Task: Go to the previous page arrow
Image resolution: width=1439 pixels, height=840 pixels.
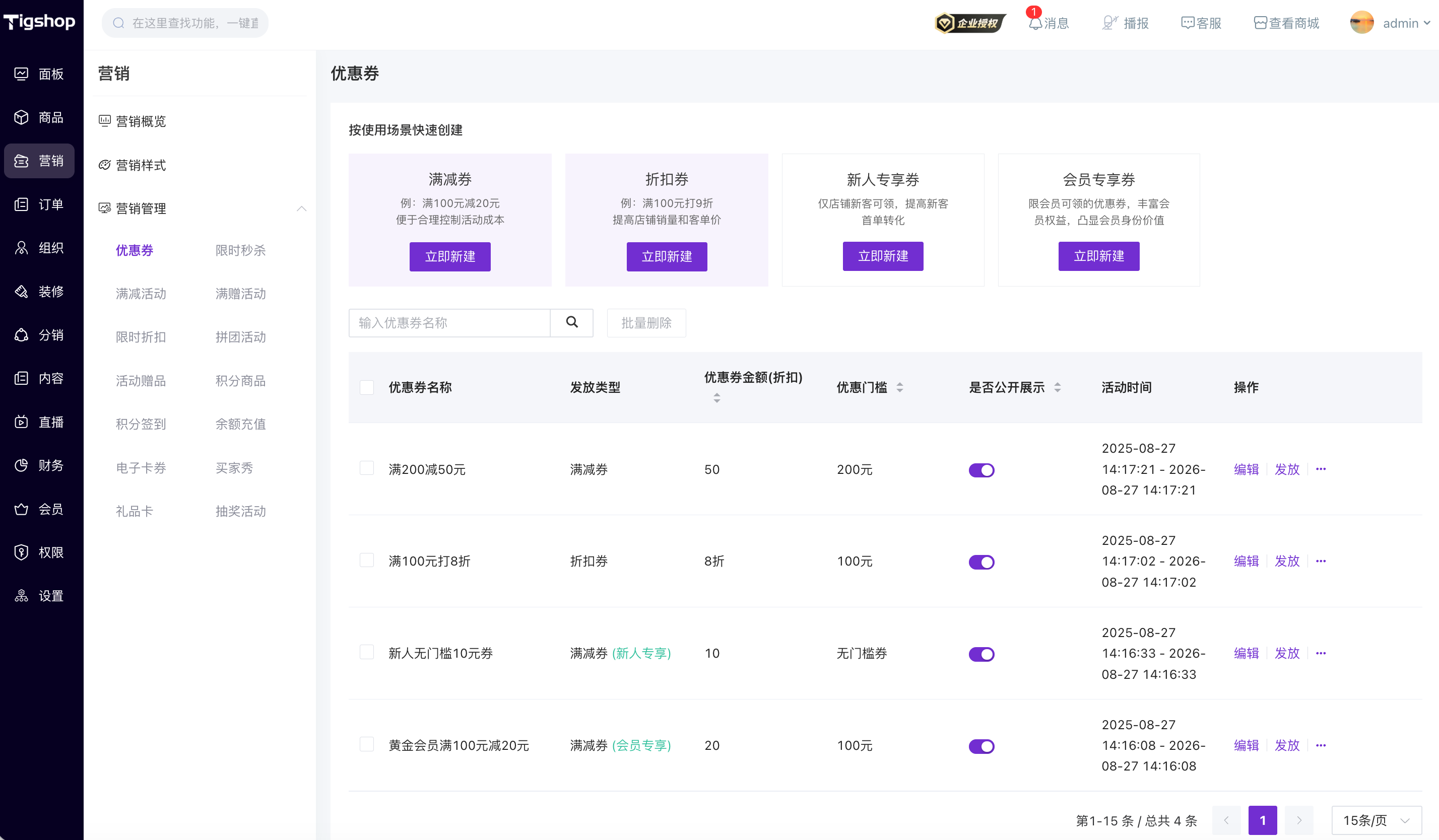Action: [x=1226, y=820]
